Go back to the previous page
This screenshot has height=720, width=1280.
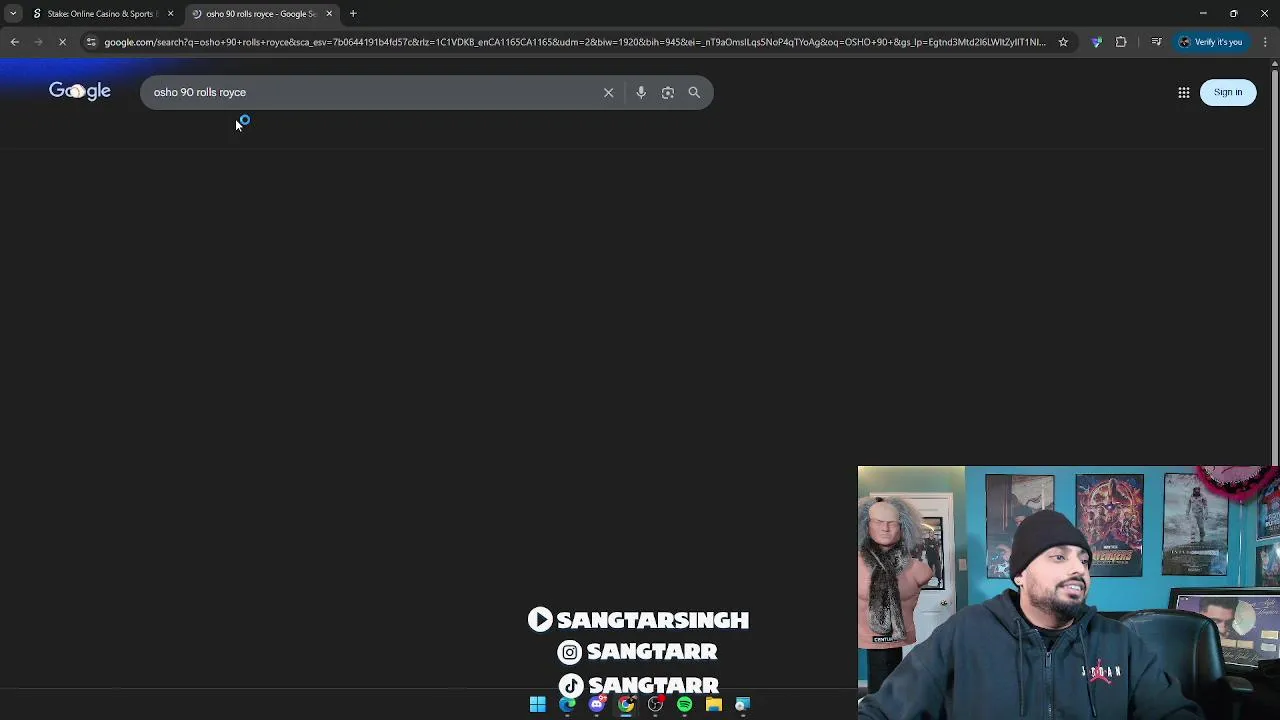click(x=15, y=42)
